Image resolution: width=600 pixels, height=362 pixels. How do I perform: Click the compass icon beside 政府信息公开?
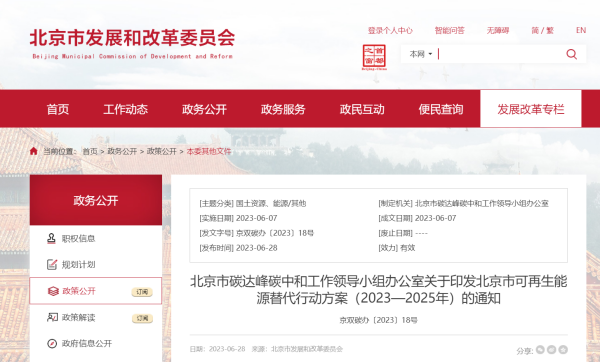pos(52,344)
